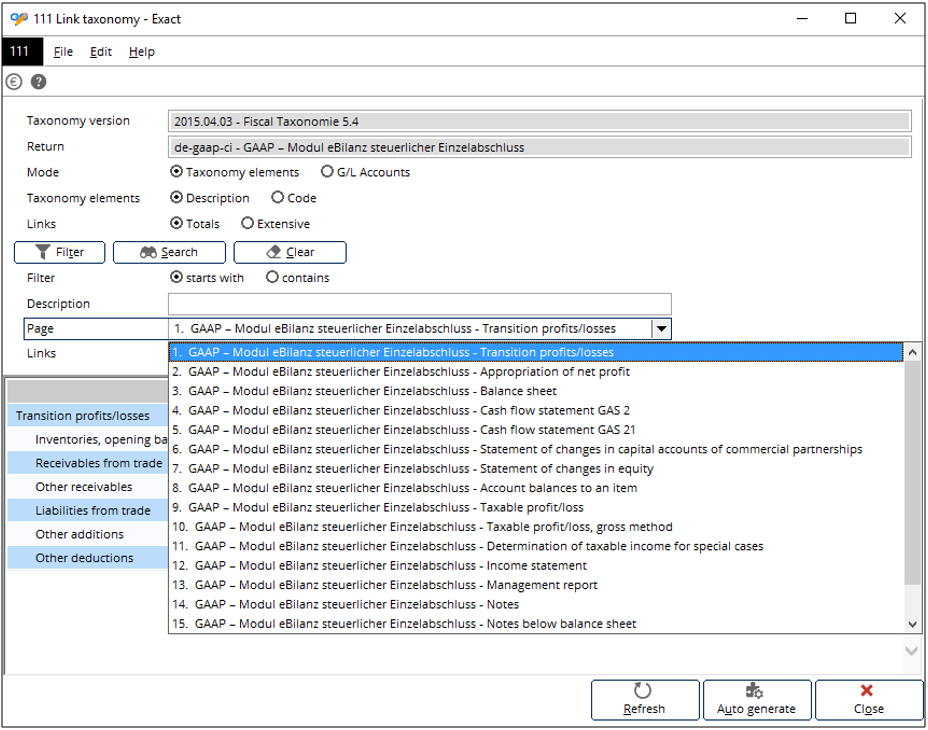
Task: Click the Search button
Action: click(169, 252)
